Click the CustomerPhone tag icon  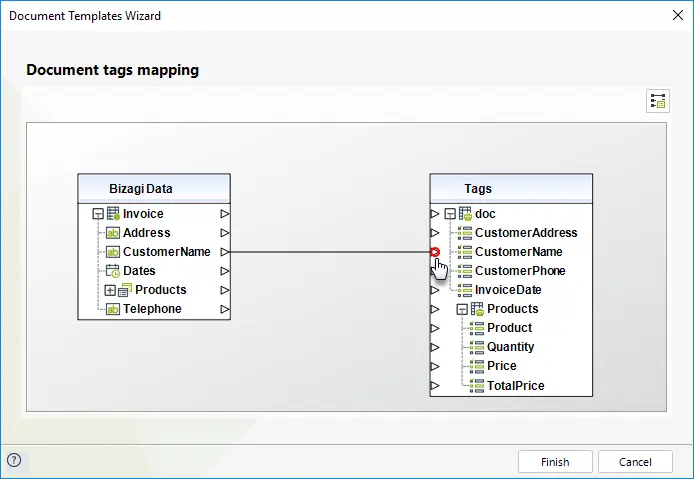(x=465, y=271)
